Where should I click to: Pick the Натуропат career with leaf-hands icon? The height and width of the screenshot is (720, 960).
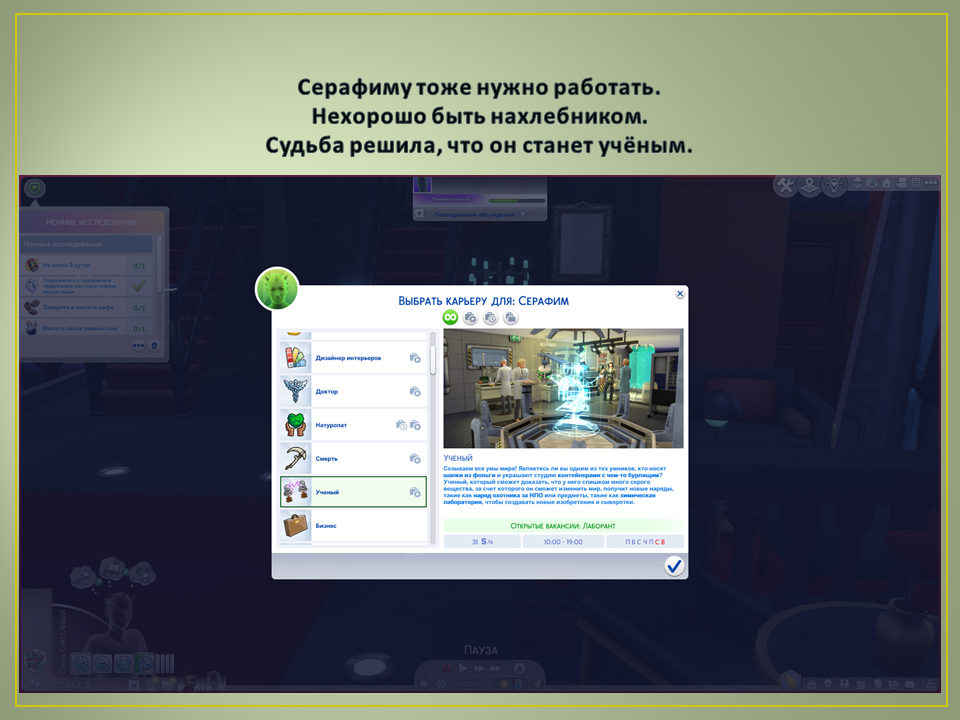tap(353, 425)
